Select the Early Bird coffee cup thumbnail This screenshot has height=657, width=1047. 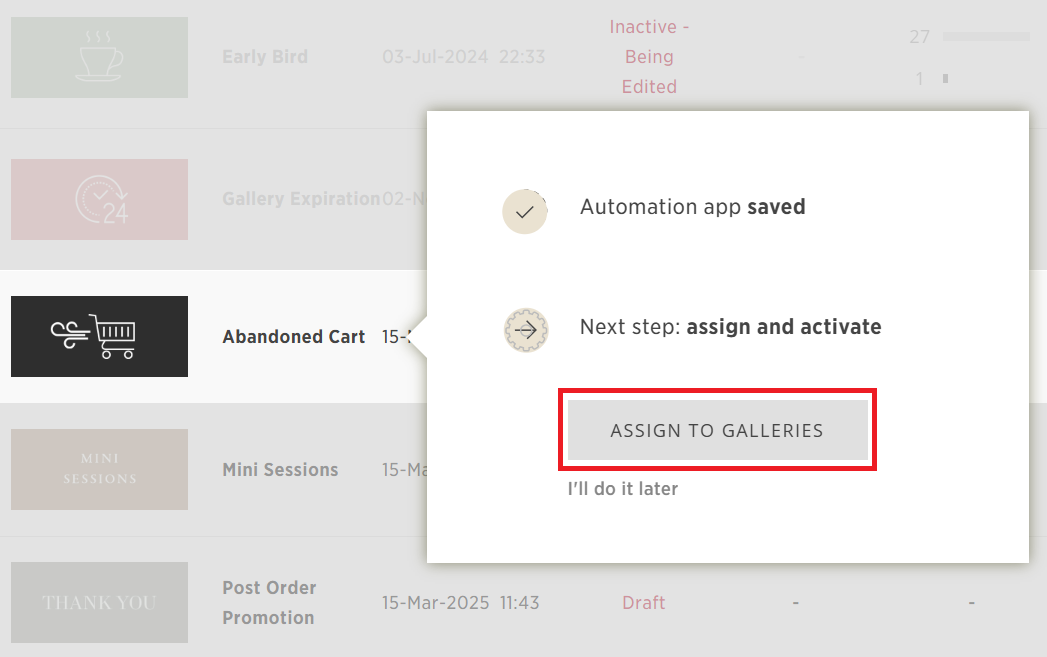(x=99, y=57)
